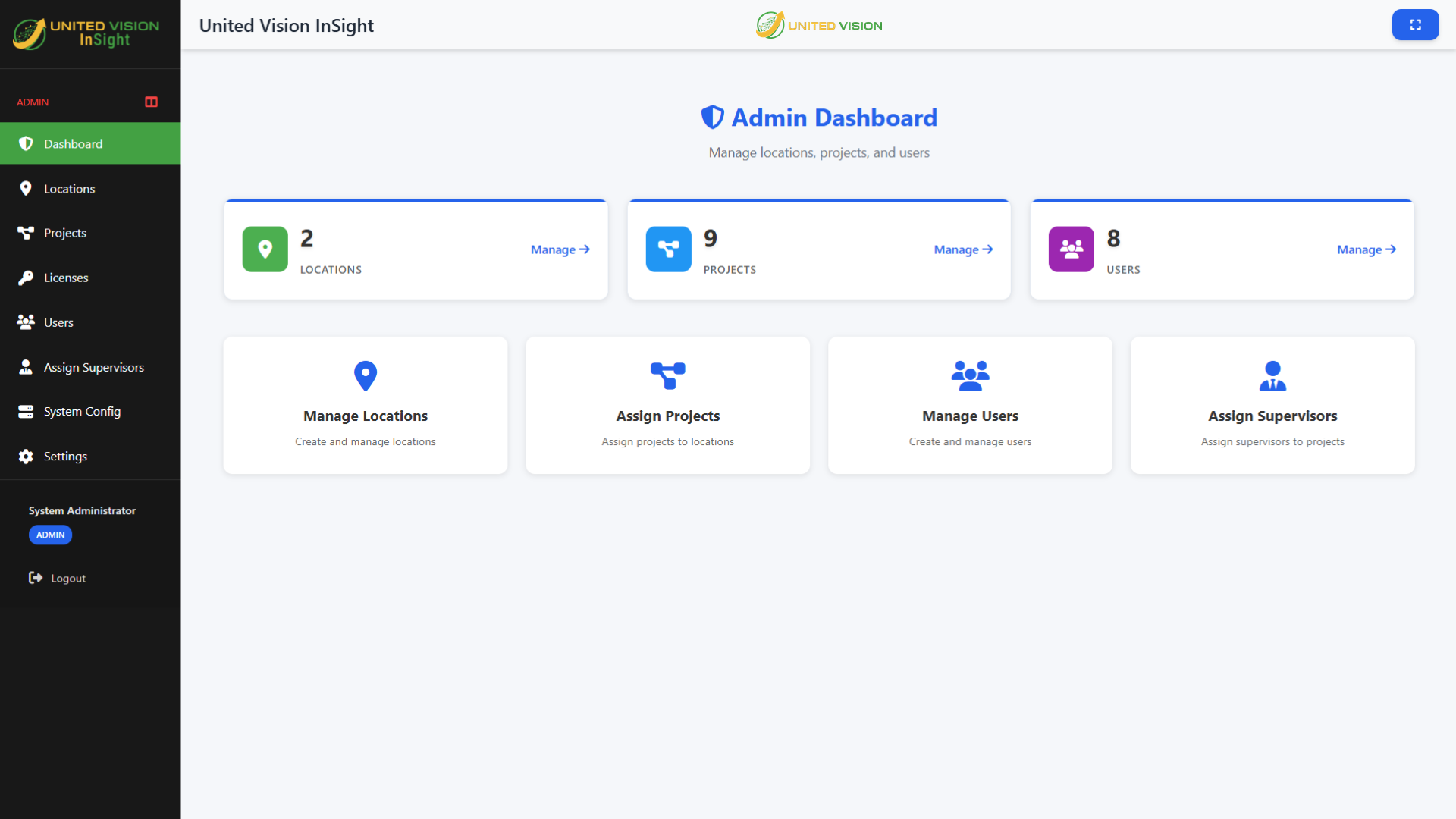This screenshot has height=819, width=1456.
Task: Click the Locations pin icon in sidebar
Action: pos(26,188)
